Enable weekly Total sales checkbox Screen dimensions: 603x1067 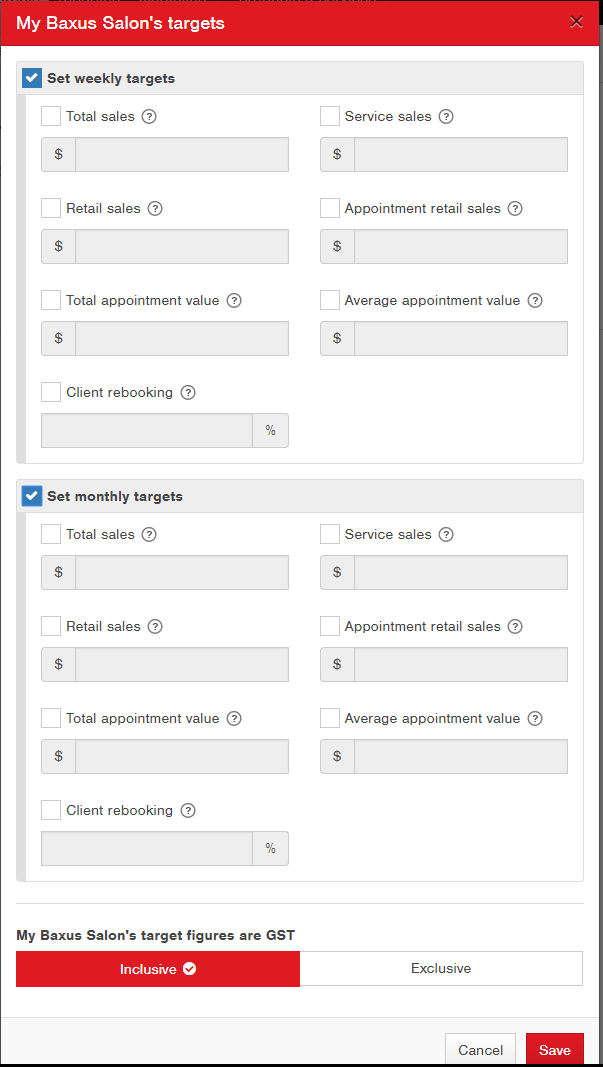[x=51, y=116]
